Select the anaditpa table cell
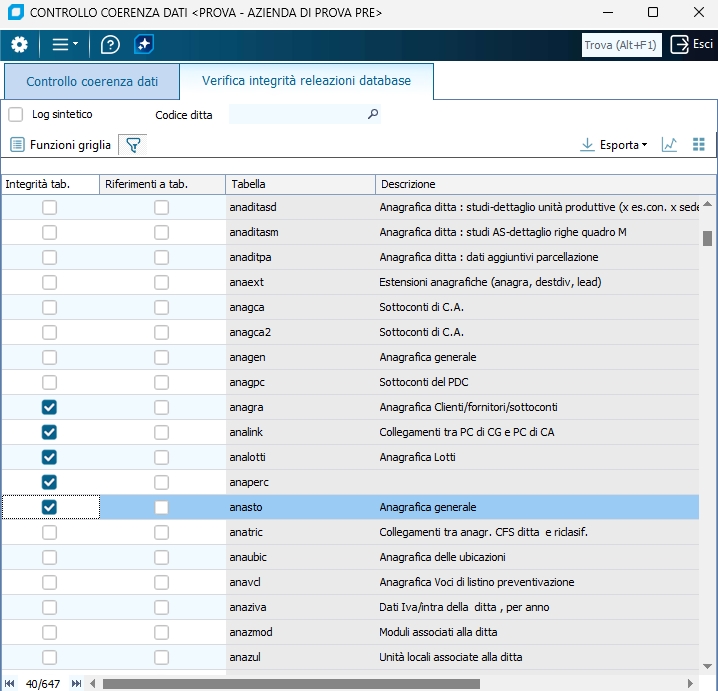This screenshot has height=691, width=718. (x=300, y=257)
